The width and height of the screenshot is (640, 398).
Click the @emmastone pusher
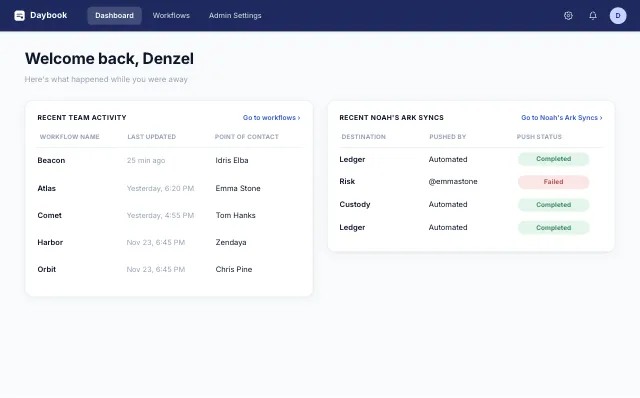click(453, 182)
